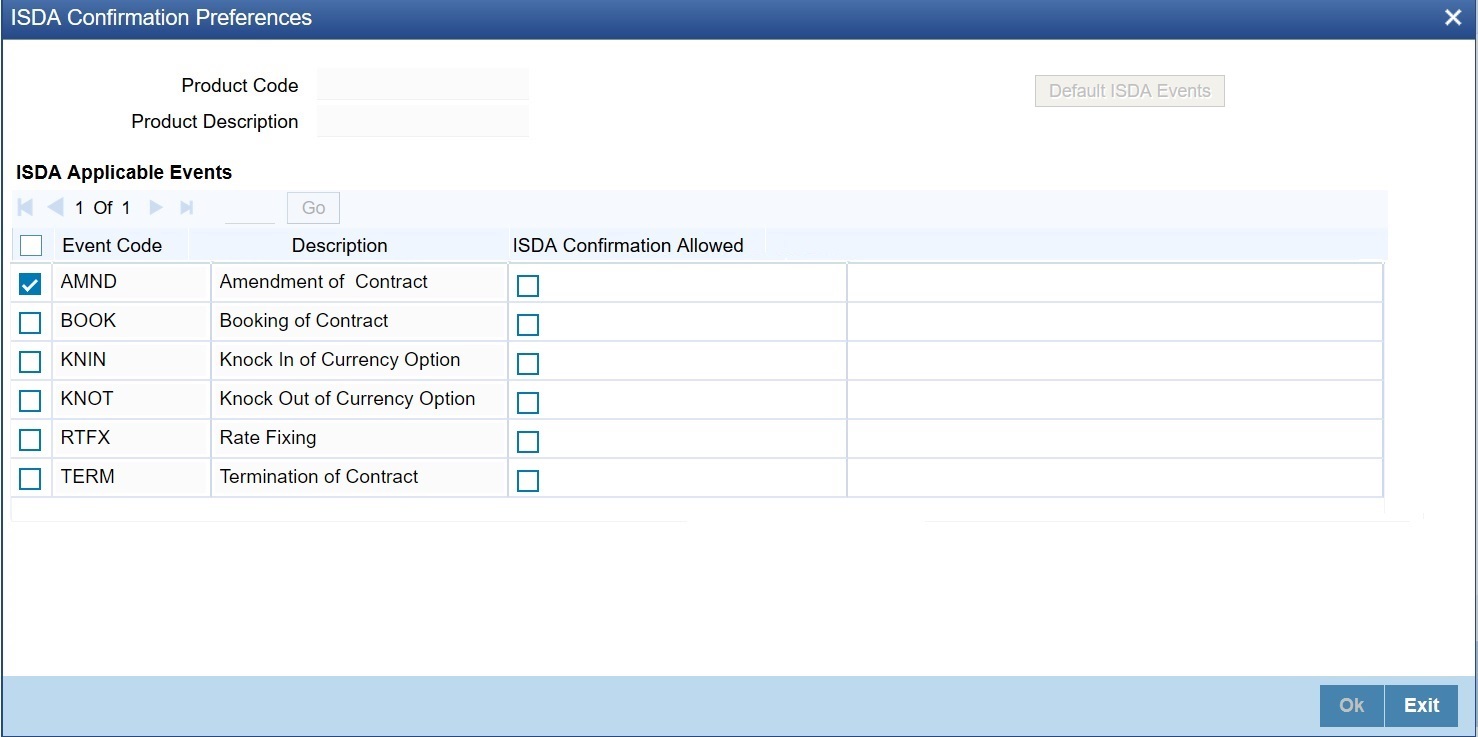Click the RTFX event code cell

tap(131, 438)
